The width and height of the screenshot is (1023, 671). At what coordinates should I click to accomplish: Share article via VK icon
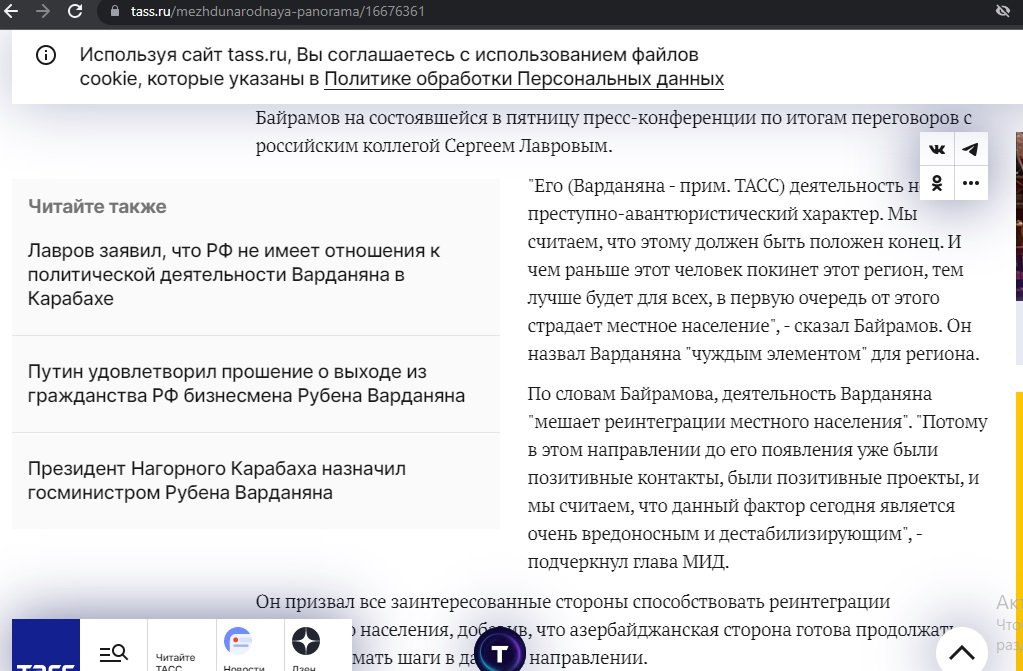pyautogui.click(x=937, y=150)
